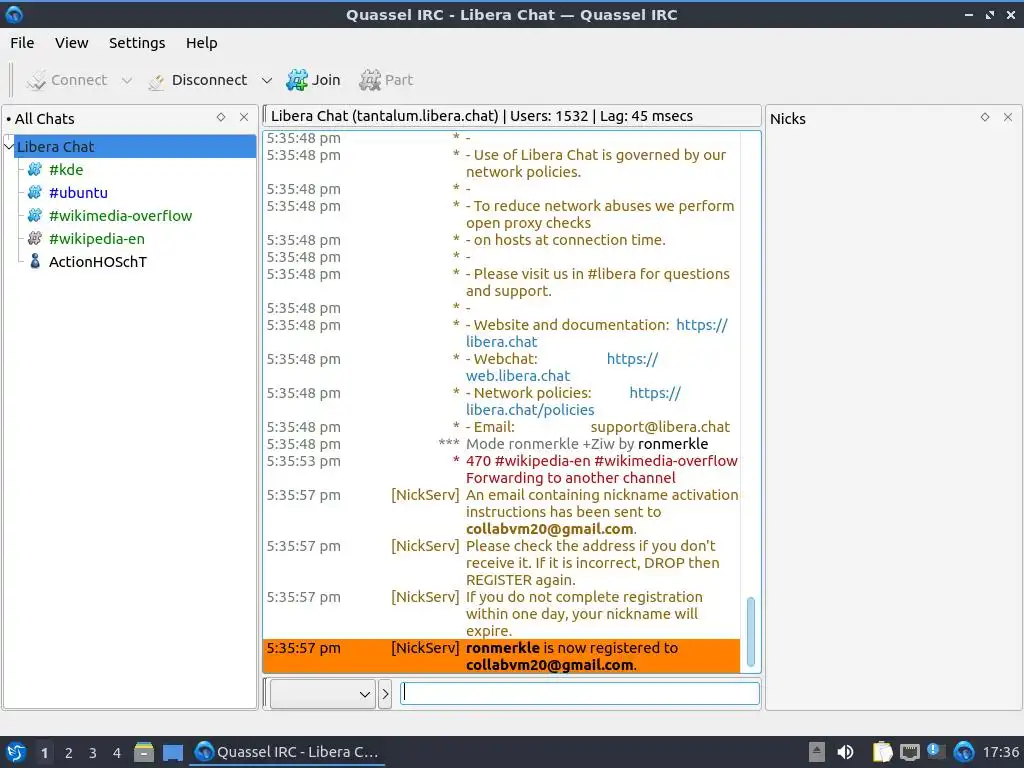Close the Nicks panel

[x=1008, y=118]
